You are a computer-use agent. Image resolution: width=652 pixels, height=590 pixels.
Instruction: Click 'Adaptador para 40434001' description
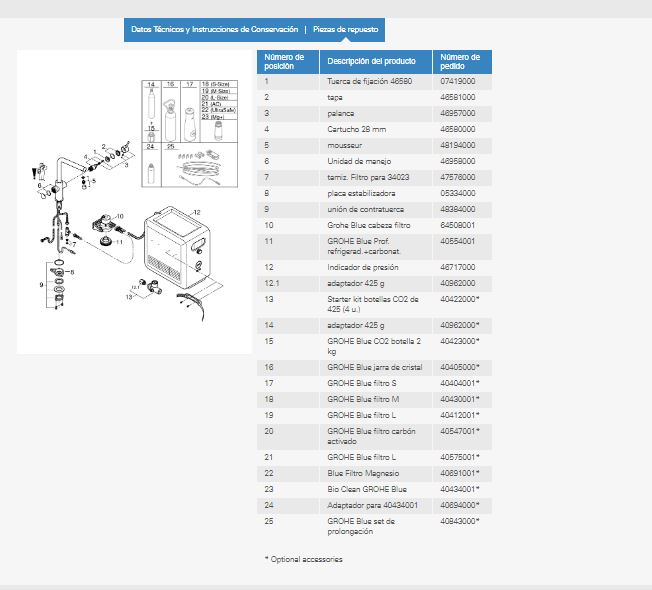(x=372, y=506)
